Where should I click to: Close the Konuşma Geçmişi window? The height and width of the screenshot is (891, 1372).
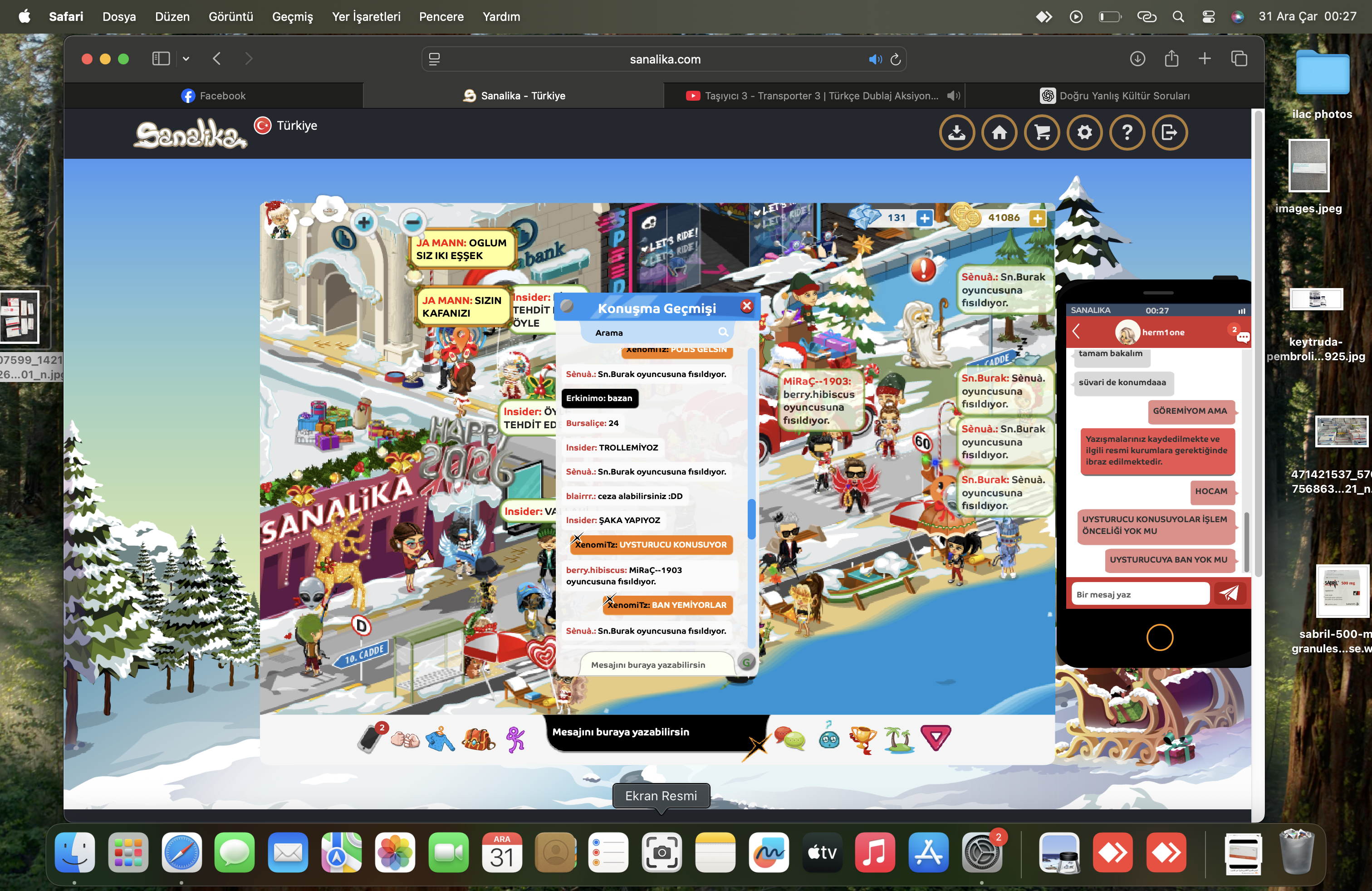point(746,306)
